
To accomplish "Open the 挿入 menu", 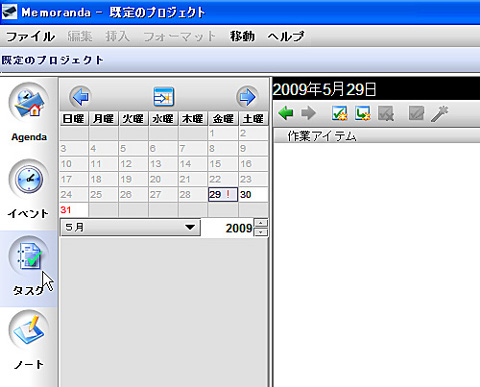I will [x=117, y=36].
